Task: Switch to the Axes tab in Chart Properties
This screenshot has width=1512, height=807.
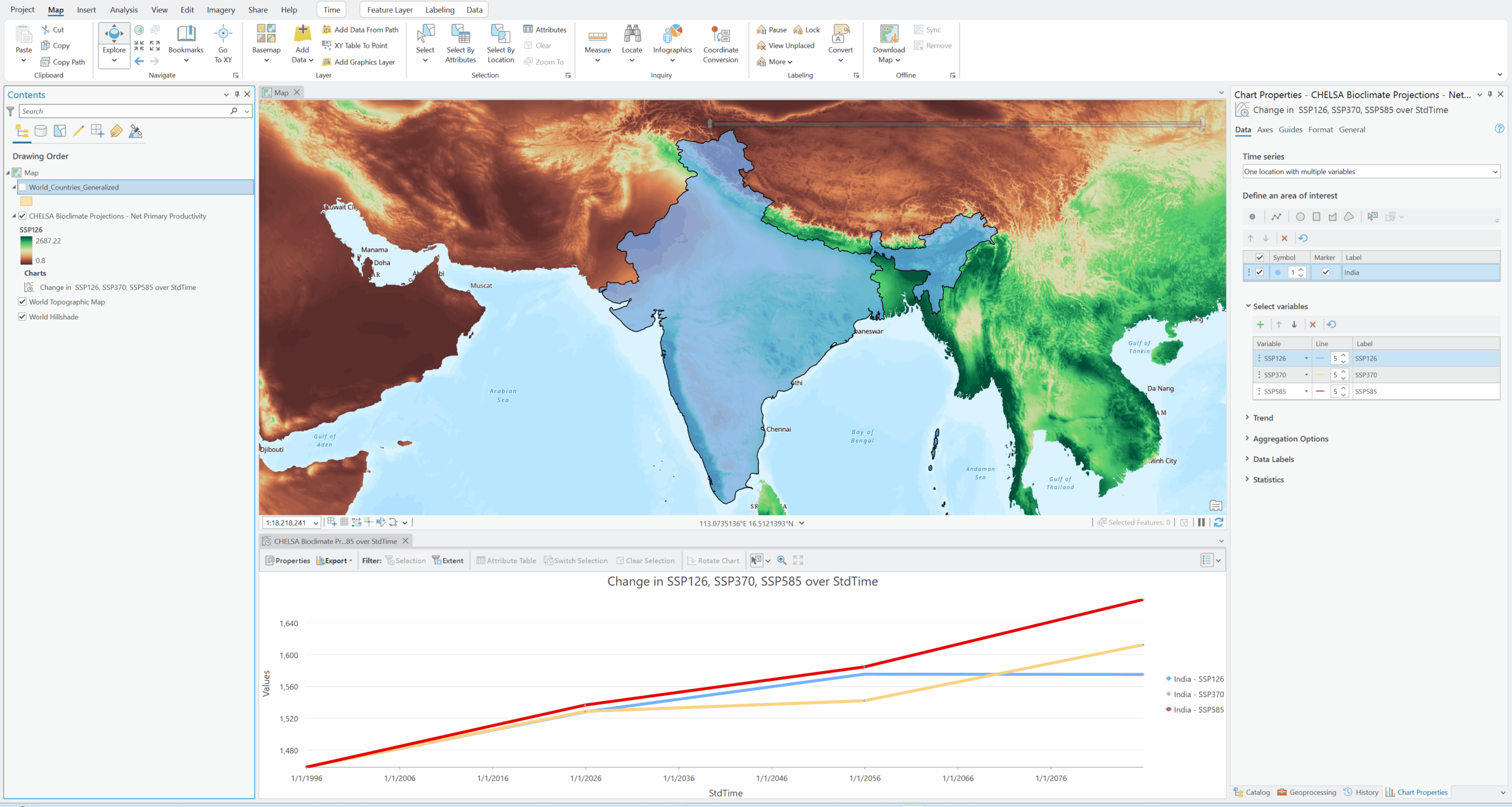Action: pos(1265,130)
